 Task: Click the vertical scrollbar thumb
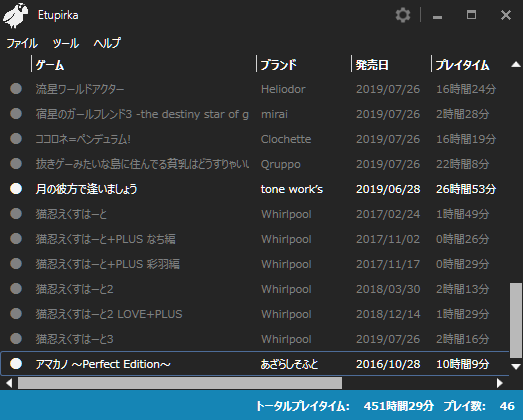pyautogui.click(x=516, y=320)
